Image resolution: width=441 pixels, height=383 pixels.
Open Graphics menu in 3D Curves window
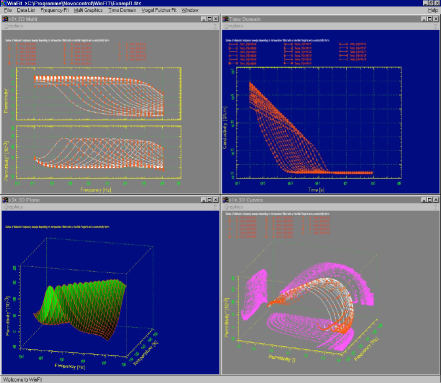pyautogui.click(x=234, y=207)
